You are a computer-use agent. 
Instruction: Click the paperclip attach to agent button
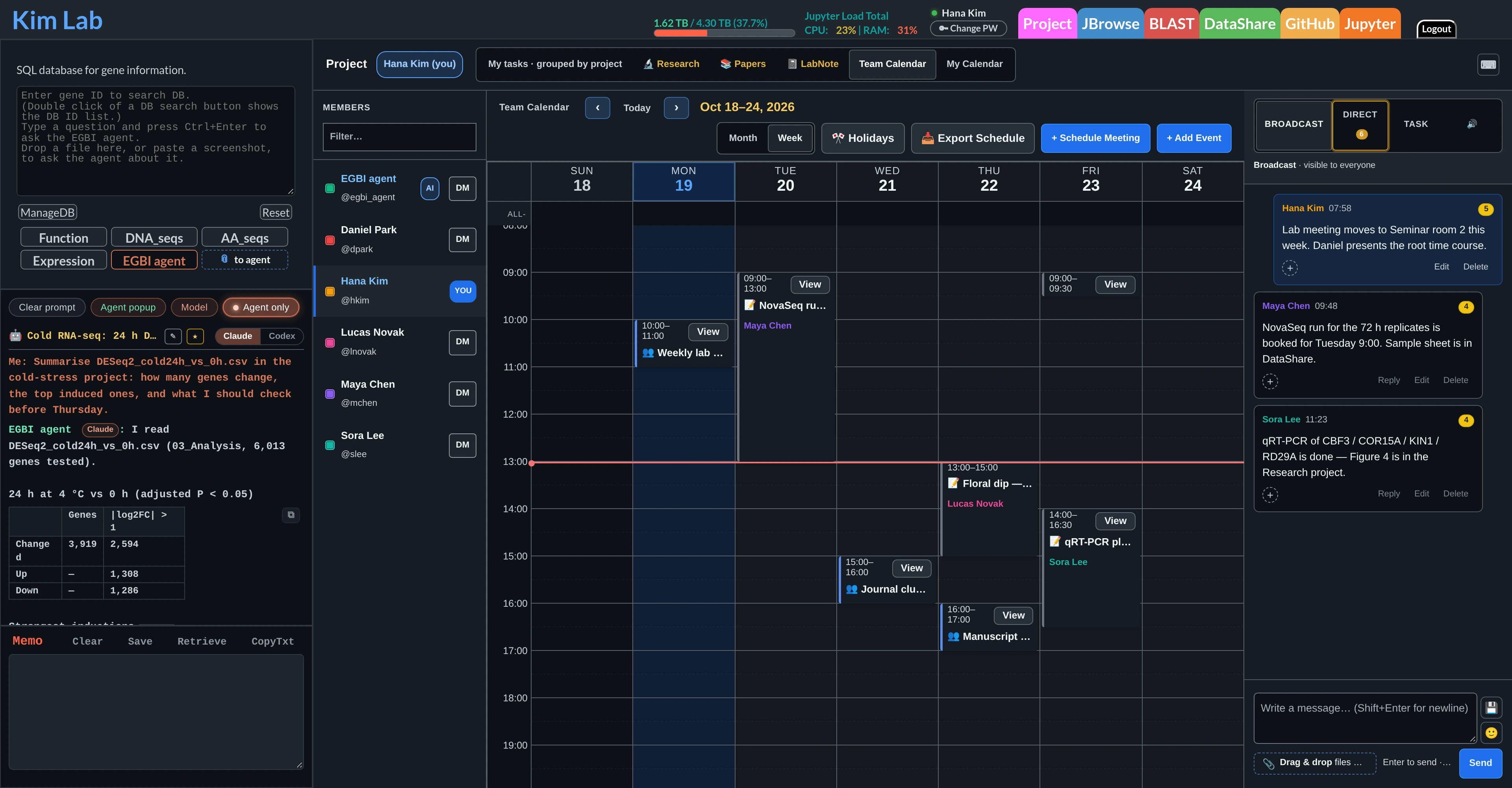245,260
